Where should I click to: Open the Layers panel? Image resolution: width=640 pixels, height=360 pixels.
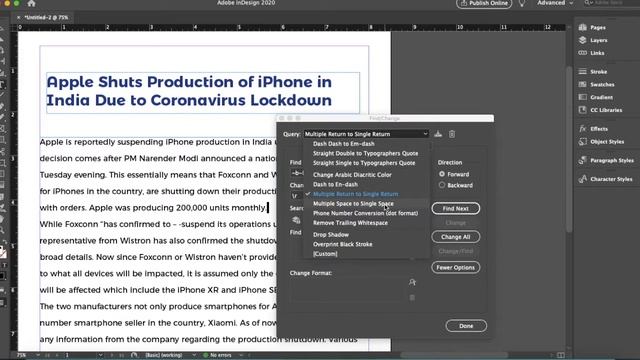pos(593,40)
